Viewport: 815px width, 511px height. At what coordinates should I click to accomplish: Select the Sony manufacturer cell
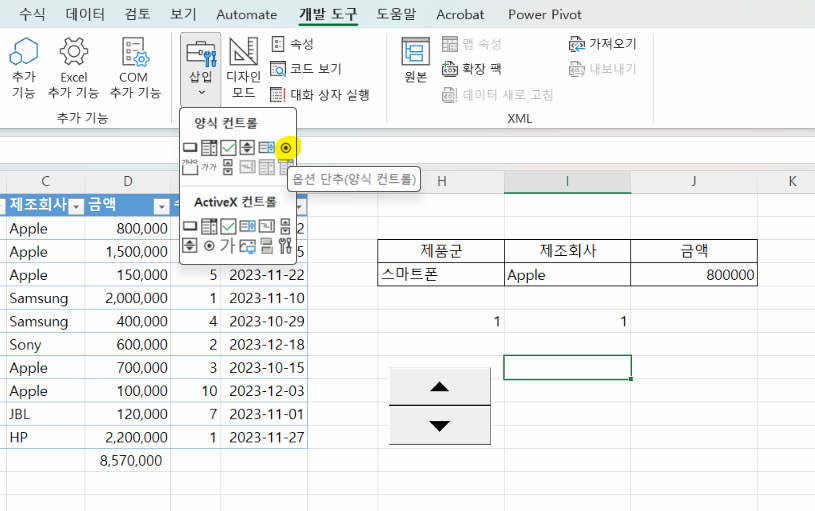pos(46,345)
